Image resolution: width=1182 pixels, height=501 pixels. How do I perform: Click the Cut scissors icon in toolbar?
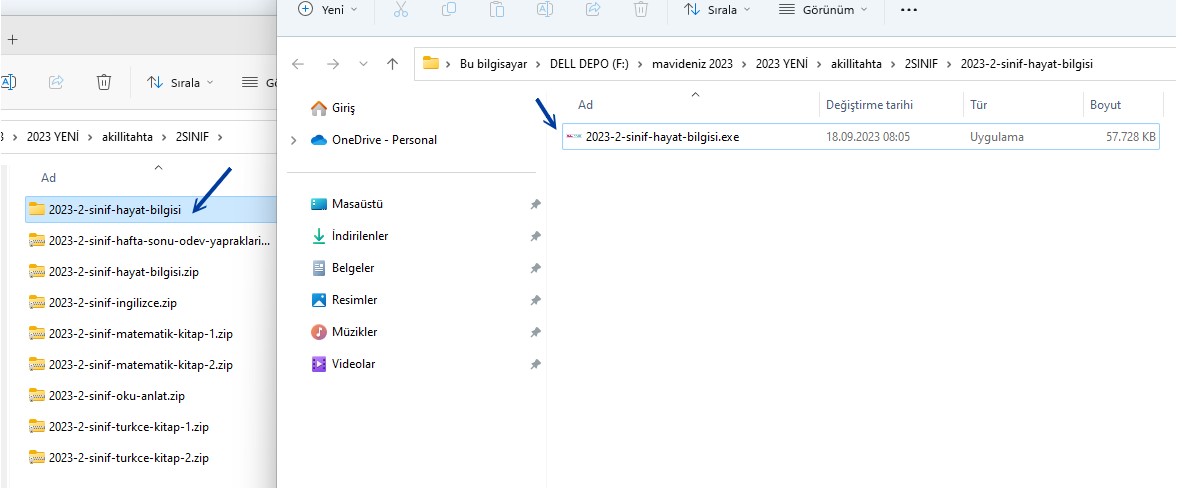[401, 9]
